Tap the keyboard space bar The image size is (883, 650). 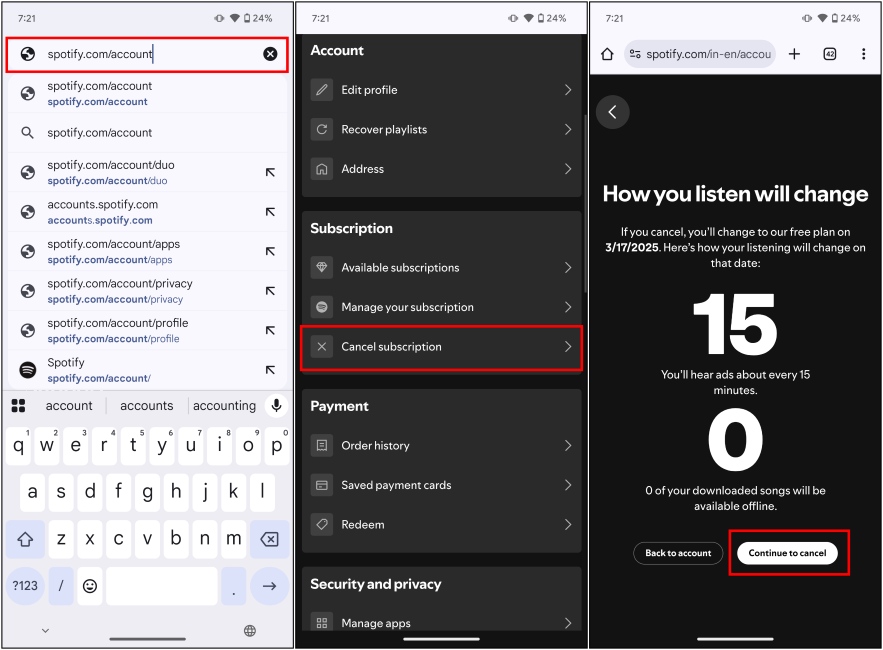[162, 586]
